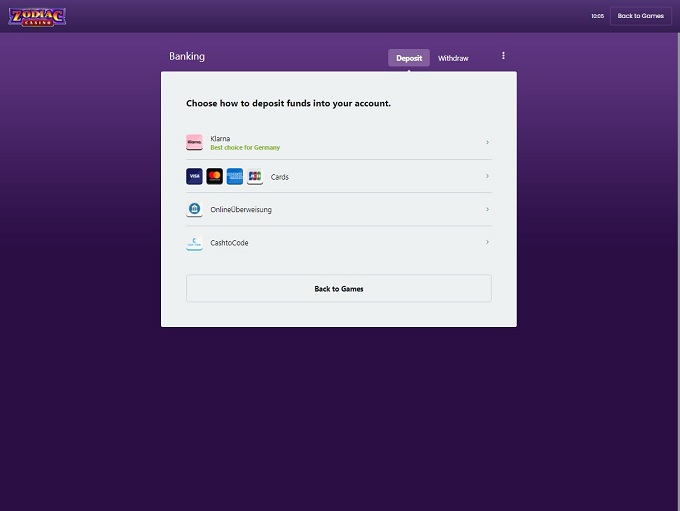Click the 'Best choice for Germany' label
The width and height of the screenshot is (680, 511).
(x=245, y=148)
